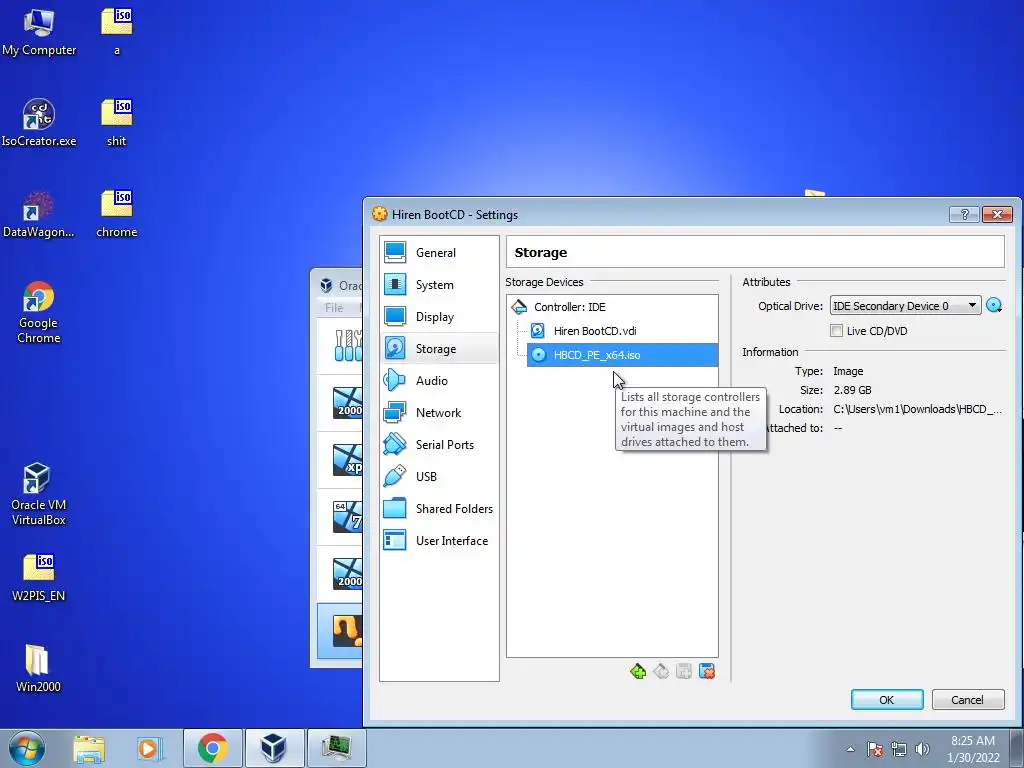The height and width of the screenshot is (768, 1024).
Task: Open Oracle VM VirtualBox desktop shortcut
Action: [x=39, y=494]
